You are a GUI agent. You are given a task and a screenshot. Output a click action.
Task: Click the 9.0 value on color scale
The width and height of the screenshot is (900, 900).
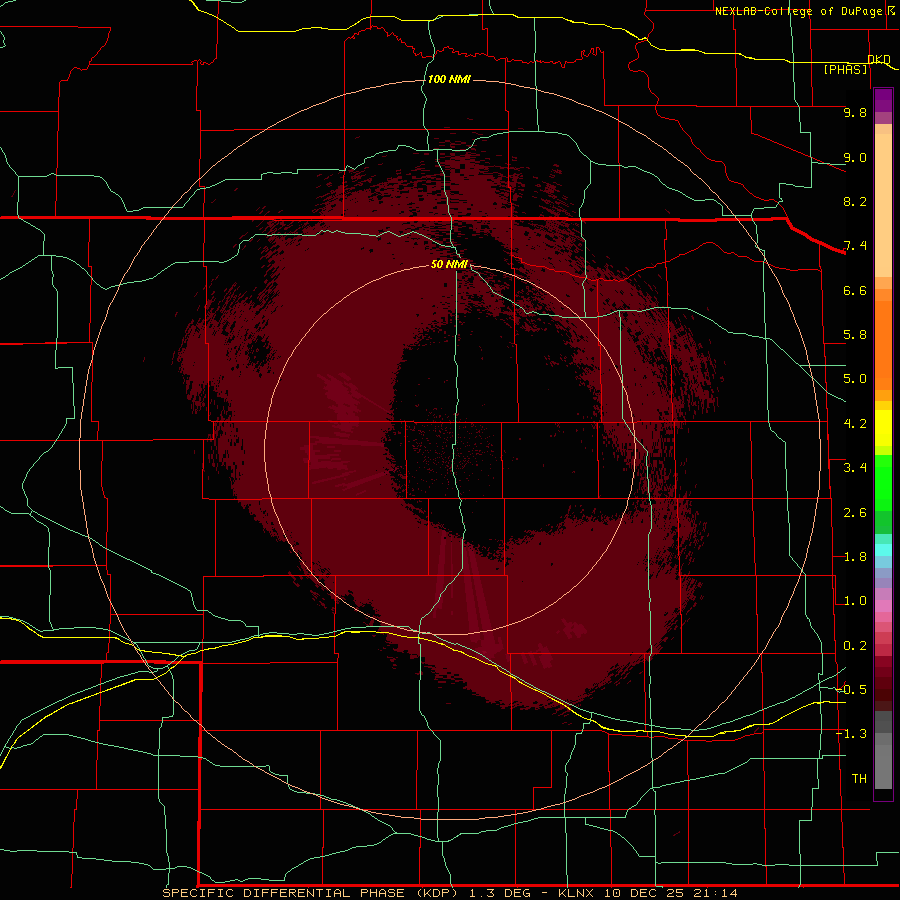pyautogui.click(x=855, y=157)
